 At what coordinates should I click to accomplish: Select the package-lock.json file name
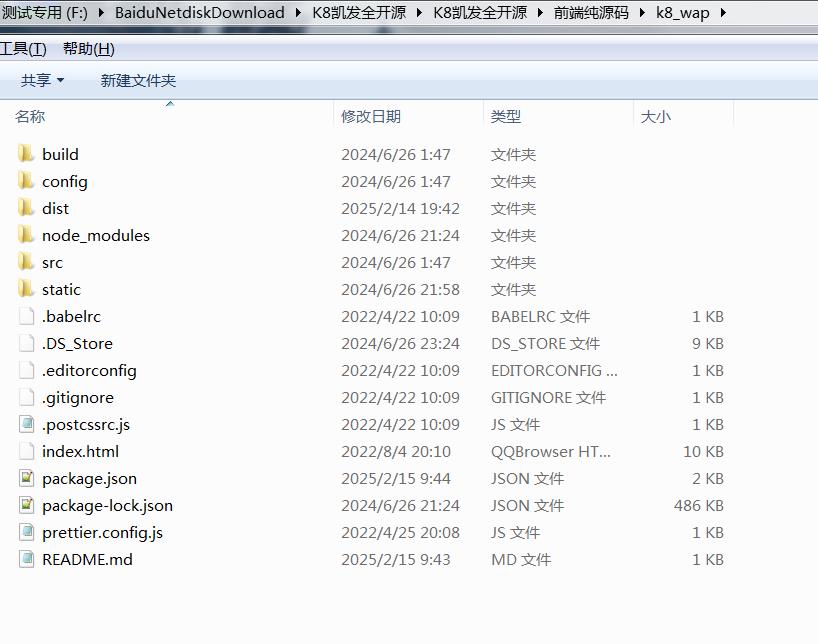[x=107, y=505]
